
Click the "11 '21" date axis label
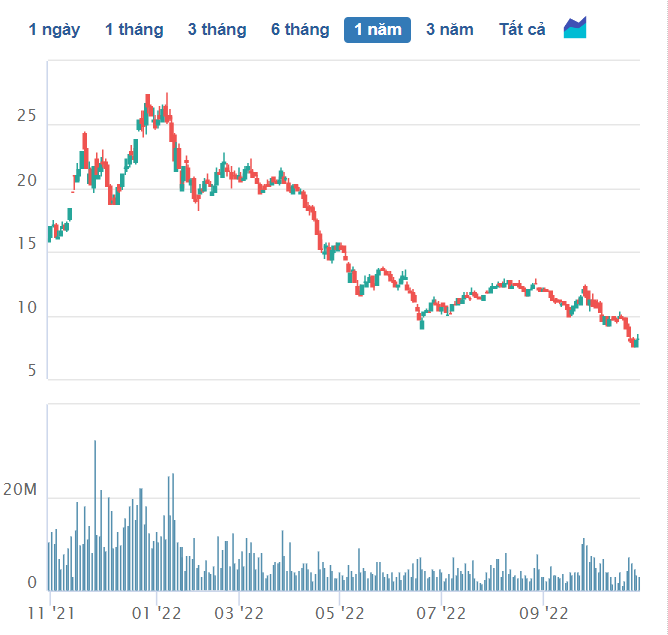point(49,612)
